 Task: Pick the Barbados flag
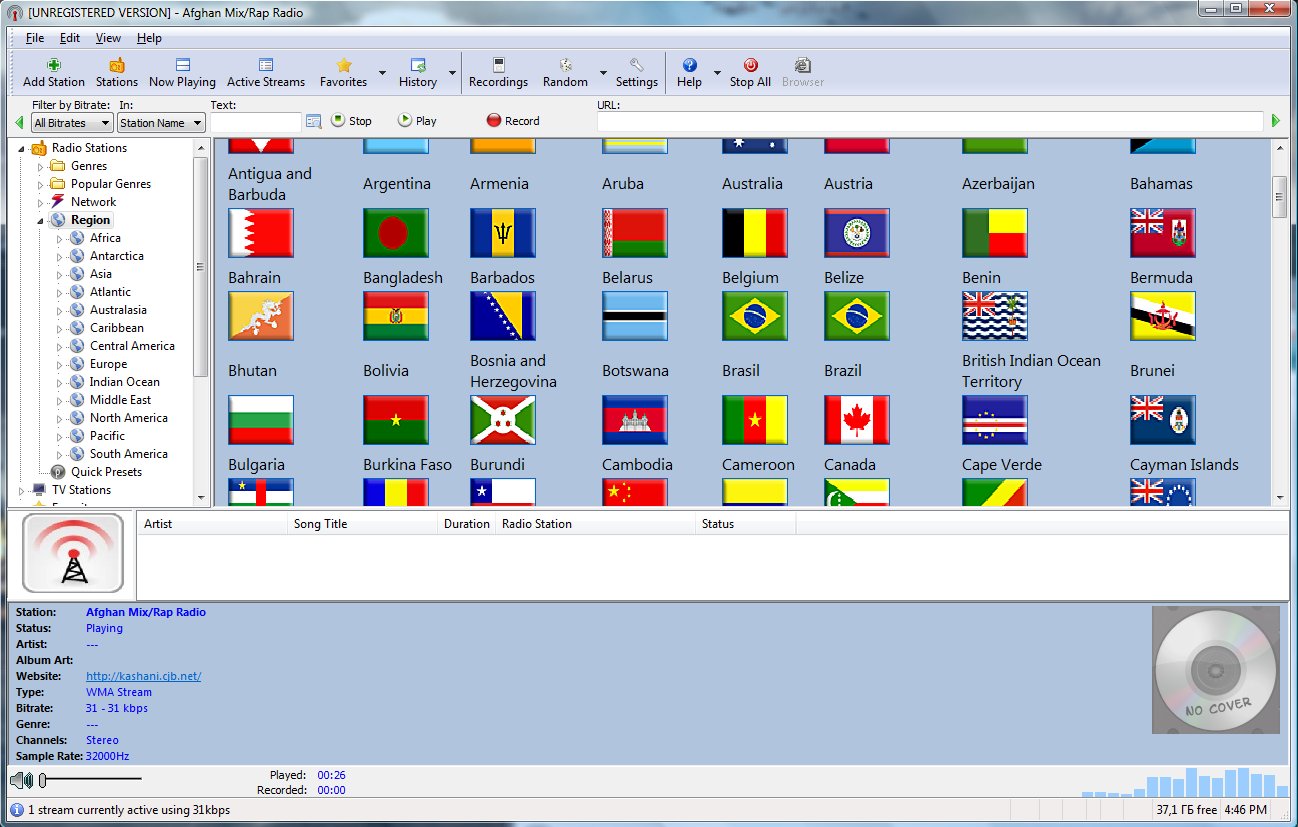[x=503, y=233]
